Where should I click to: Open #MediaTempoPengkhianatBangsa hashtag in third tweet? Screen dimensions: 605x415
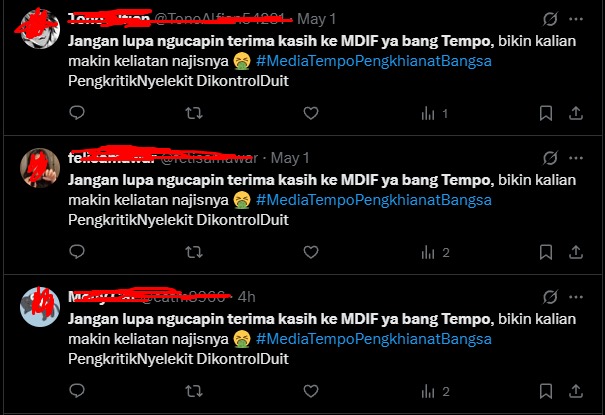click(373, 339)
